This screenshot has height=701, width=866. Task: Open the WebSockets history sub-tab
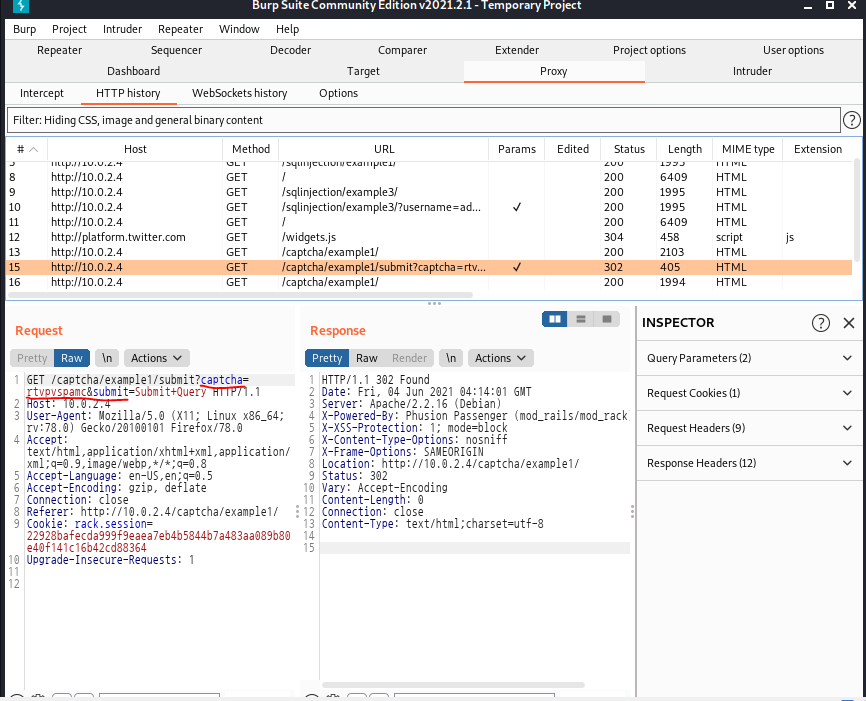[x=239, y=93]
